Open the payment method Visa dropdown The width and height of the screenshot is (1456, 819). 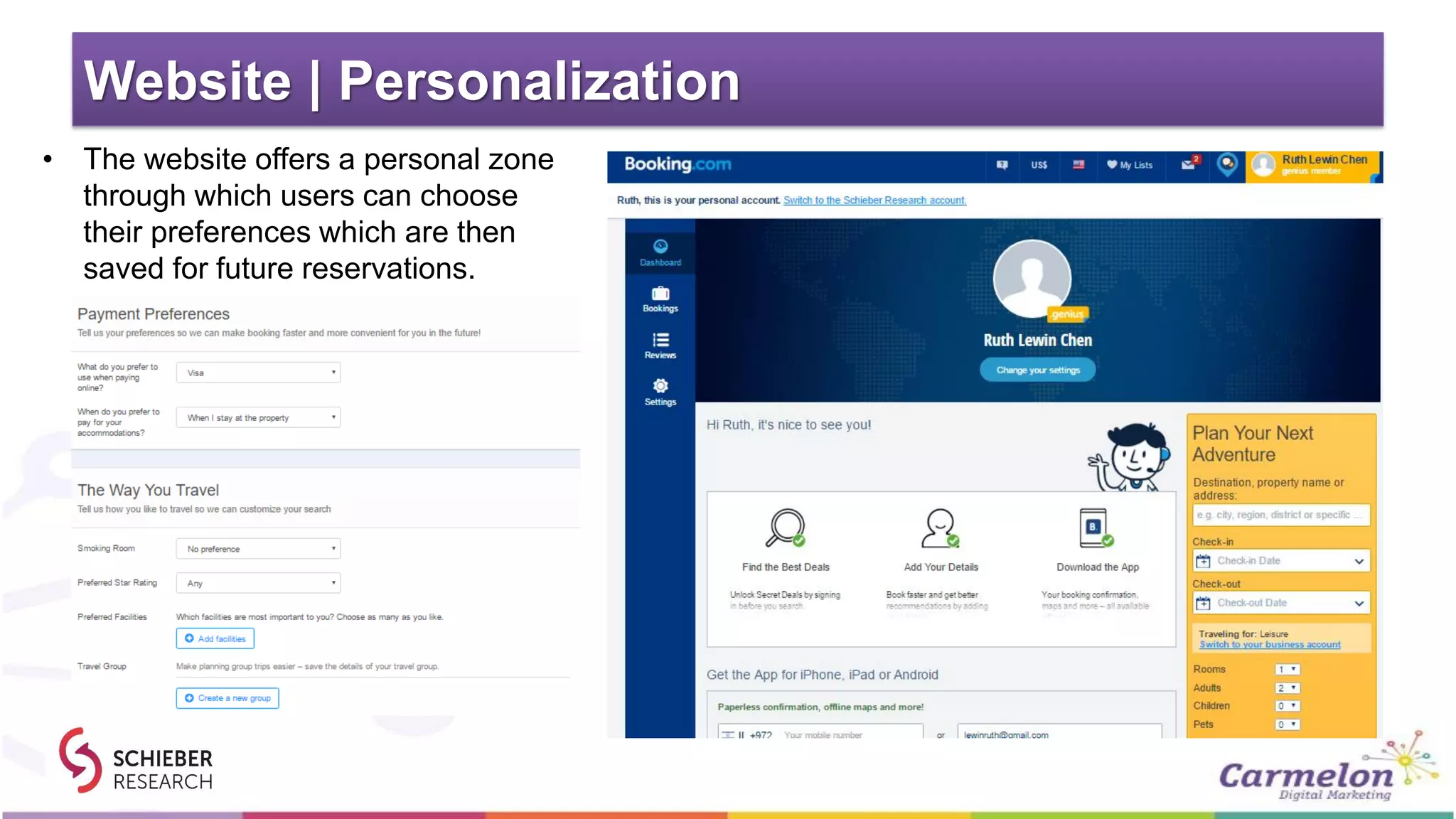click(x=258, y=373)
